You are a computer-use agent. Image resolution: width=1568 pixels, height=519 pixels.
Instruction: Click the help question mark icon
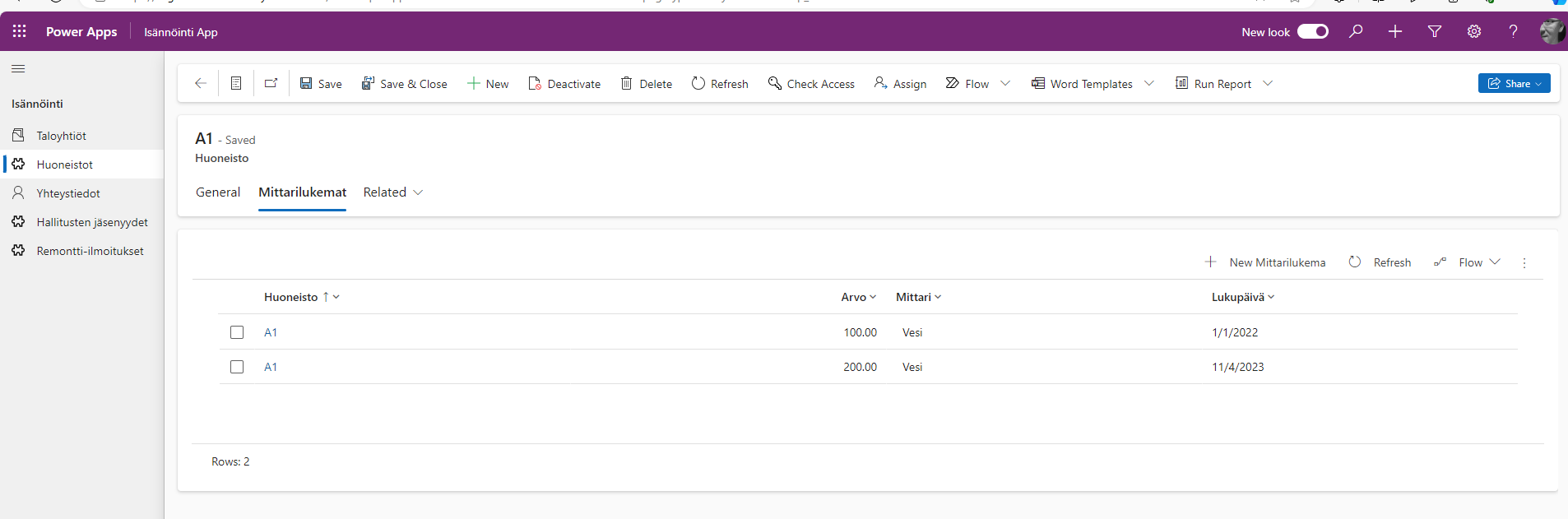pyautogui.click(x=1513, y=31)
